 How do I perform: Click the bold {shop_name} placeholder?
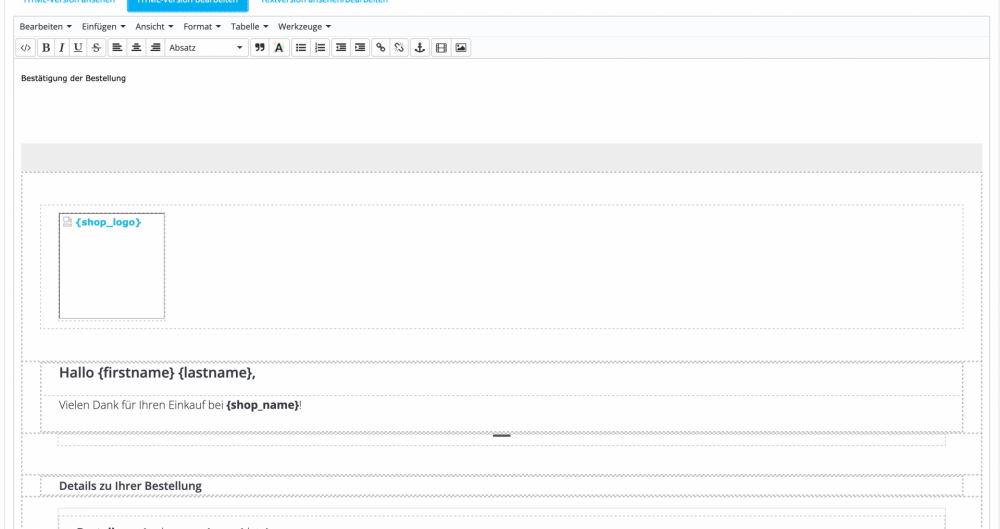263,405
